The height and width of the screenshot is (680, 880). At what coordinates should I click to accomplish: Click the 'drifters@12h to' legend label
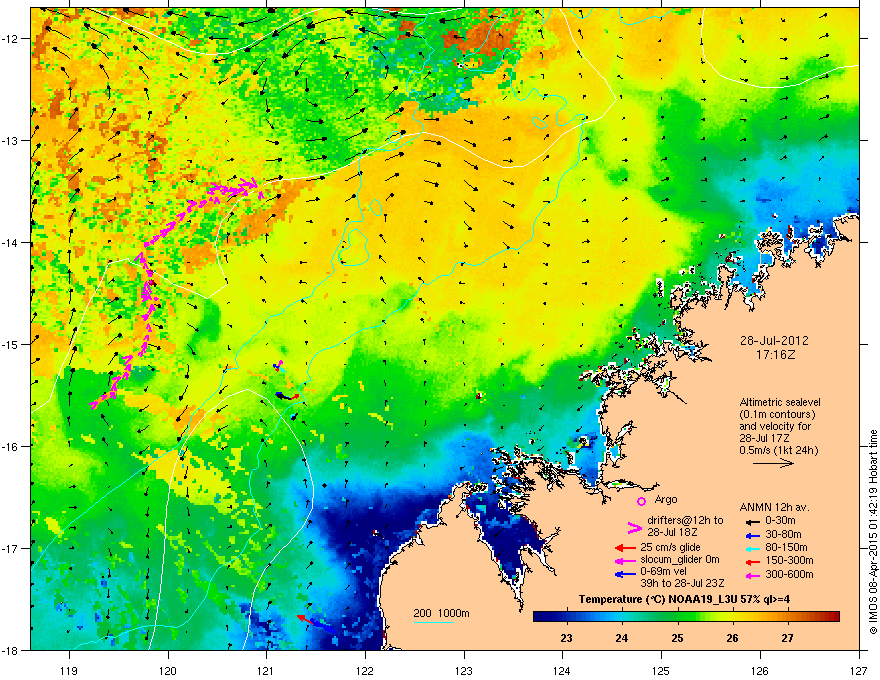tap(685, 521)
